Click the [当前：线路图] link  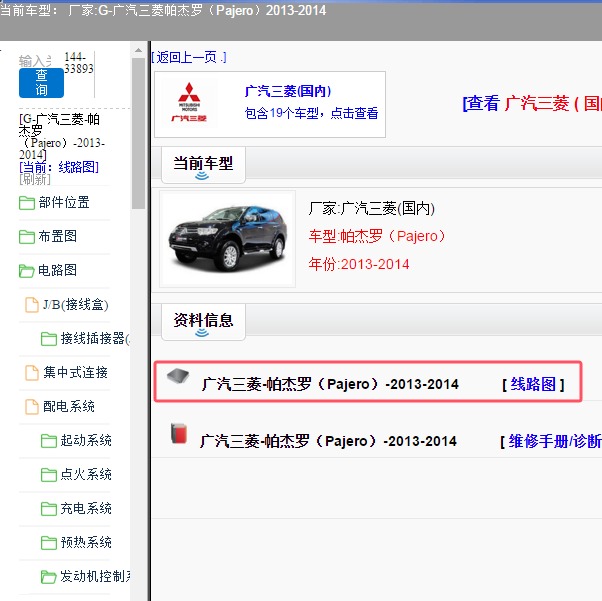pyautogui.click(x=59, y=167)
